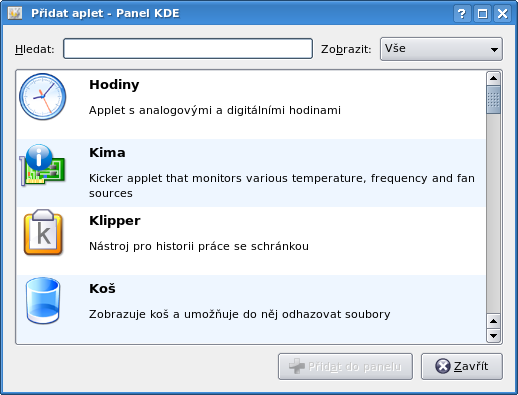Maximize the Přidat aplet window

pos(482,14)
